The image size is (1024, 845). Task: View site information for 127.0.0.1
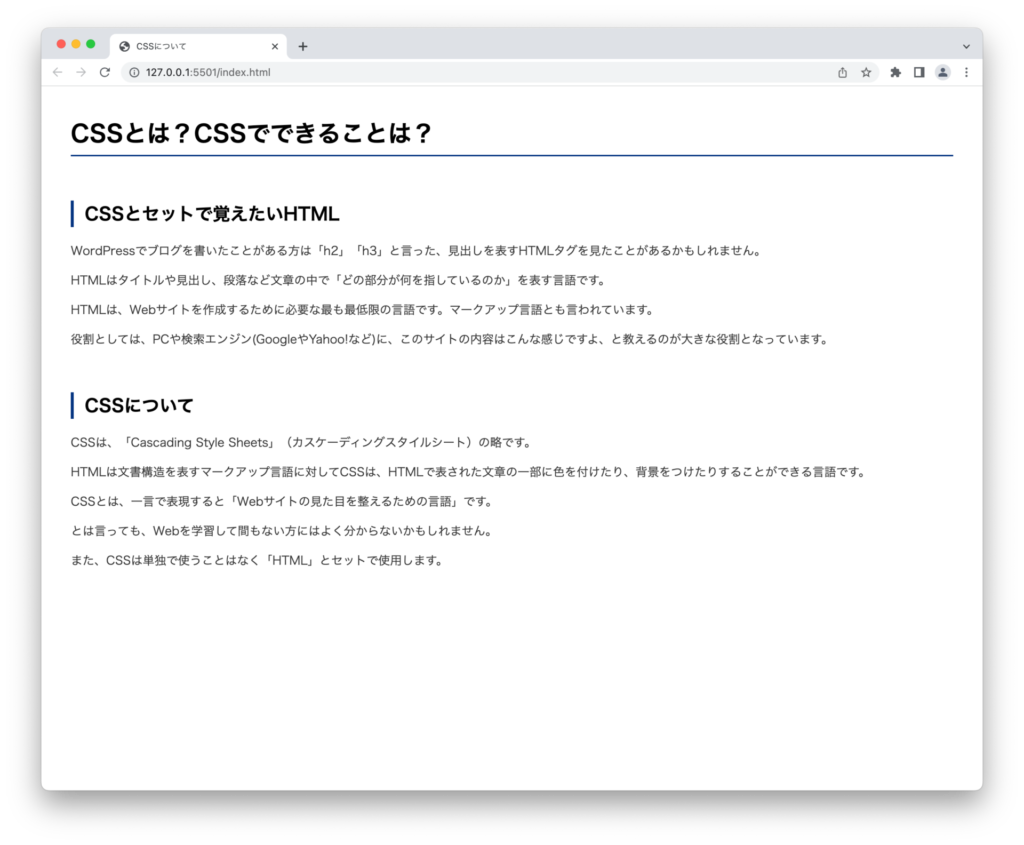(134, 72)
